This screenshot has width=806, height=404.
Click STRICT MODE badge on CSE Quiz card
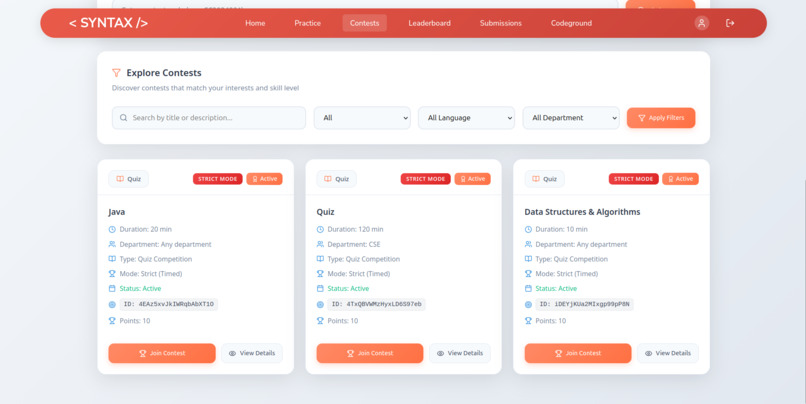pyautogui.click(x=426, y=179)
